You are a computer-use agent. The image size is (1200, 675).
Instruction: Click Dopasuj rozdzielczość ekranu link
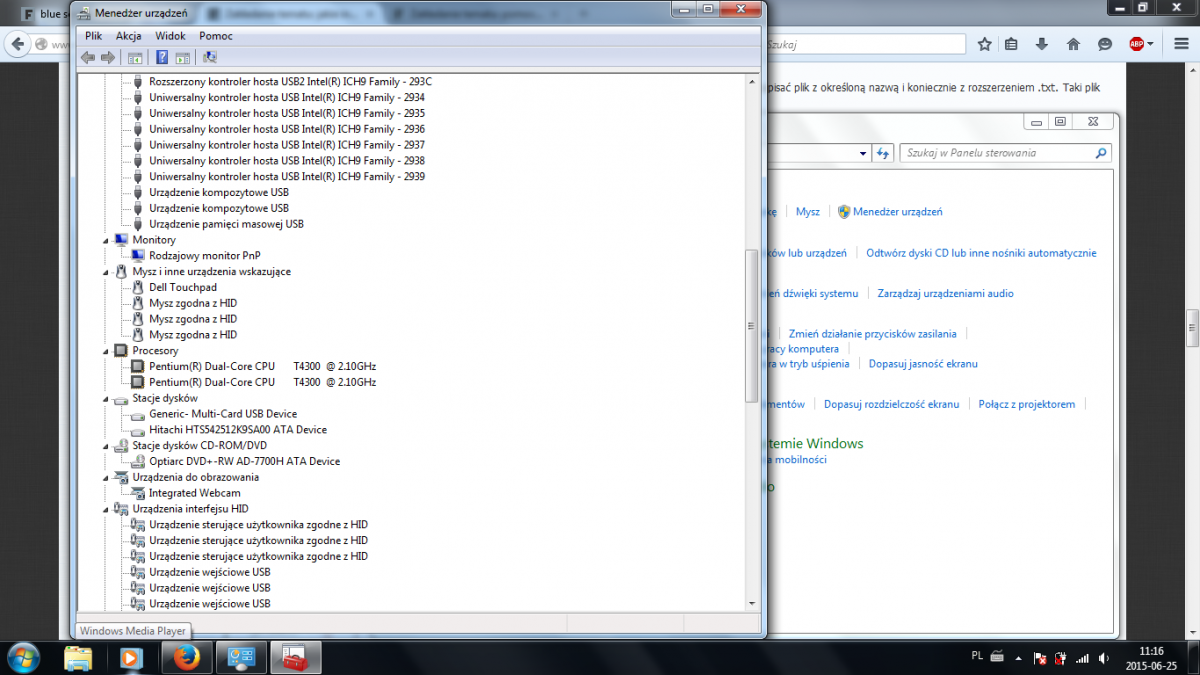click(892, 404)
